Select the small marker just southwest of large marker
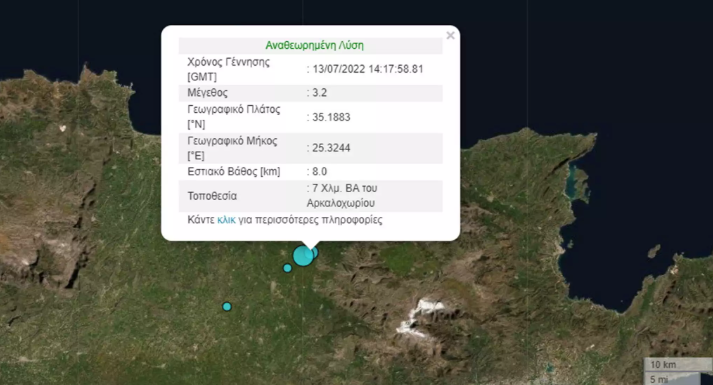 pyautogui.click(x=287, y=268)
